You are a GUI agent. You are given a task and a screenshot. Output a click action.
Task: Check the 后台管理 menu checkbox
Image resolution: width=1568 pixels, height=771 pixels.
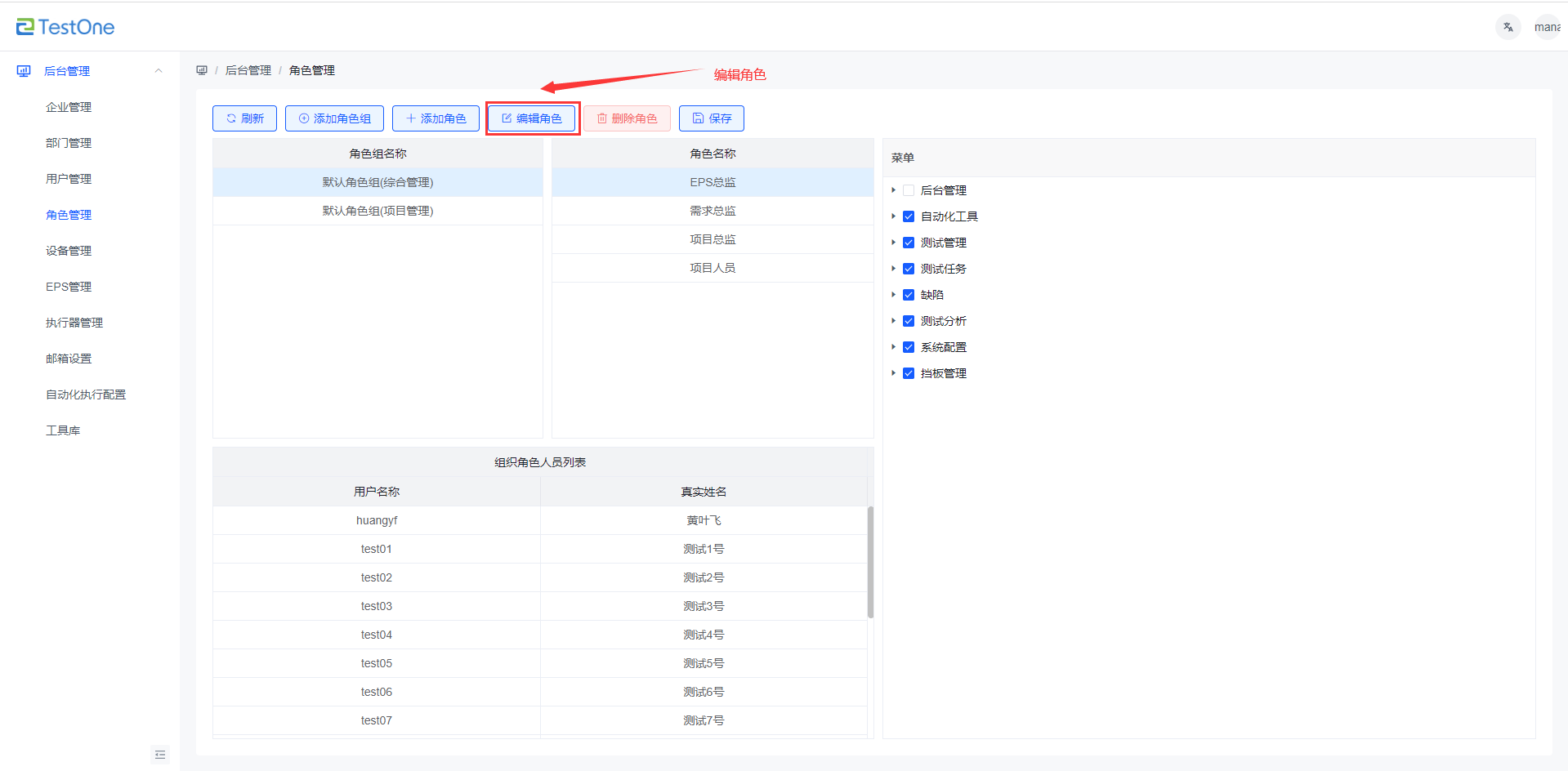[909, 190]
